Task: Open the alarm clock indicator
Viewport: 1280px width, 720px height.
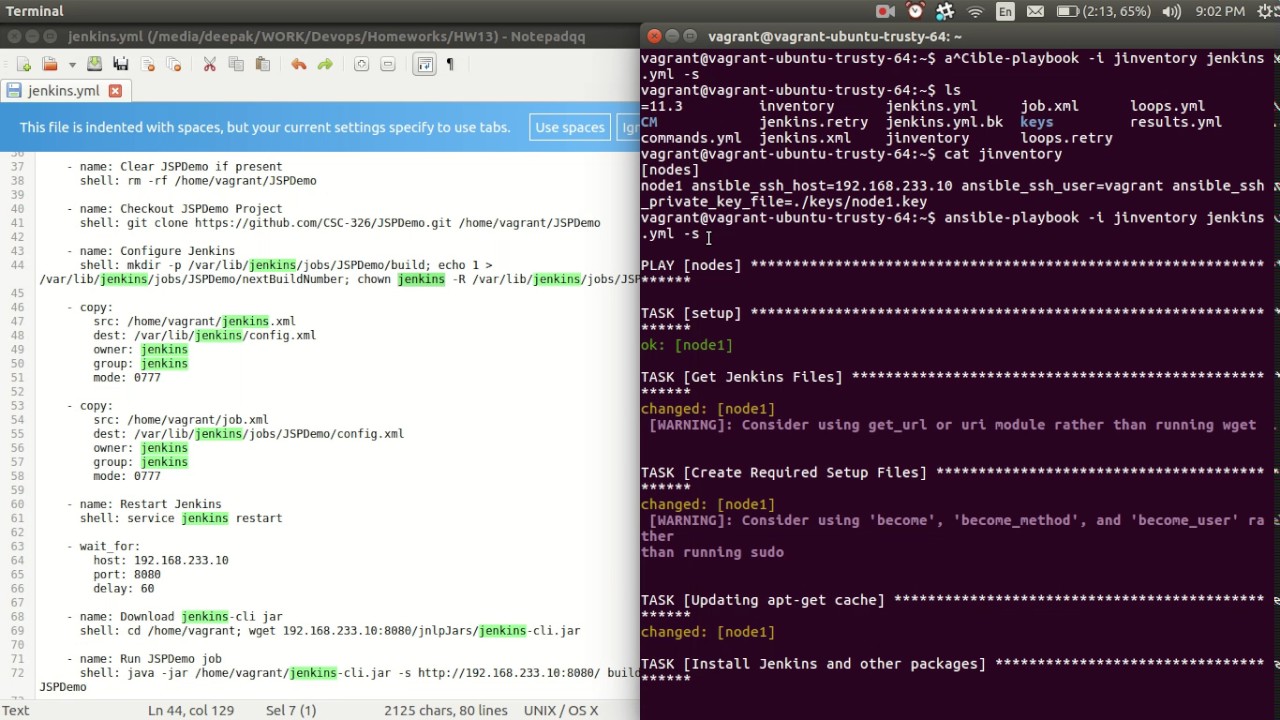Action: (915, 11)
